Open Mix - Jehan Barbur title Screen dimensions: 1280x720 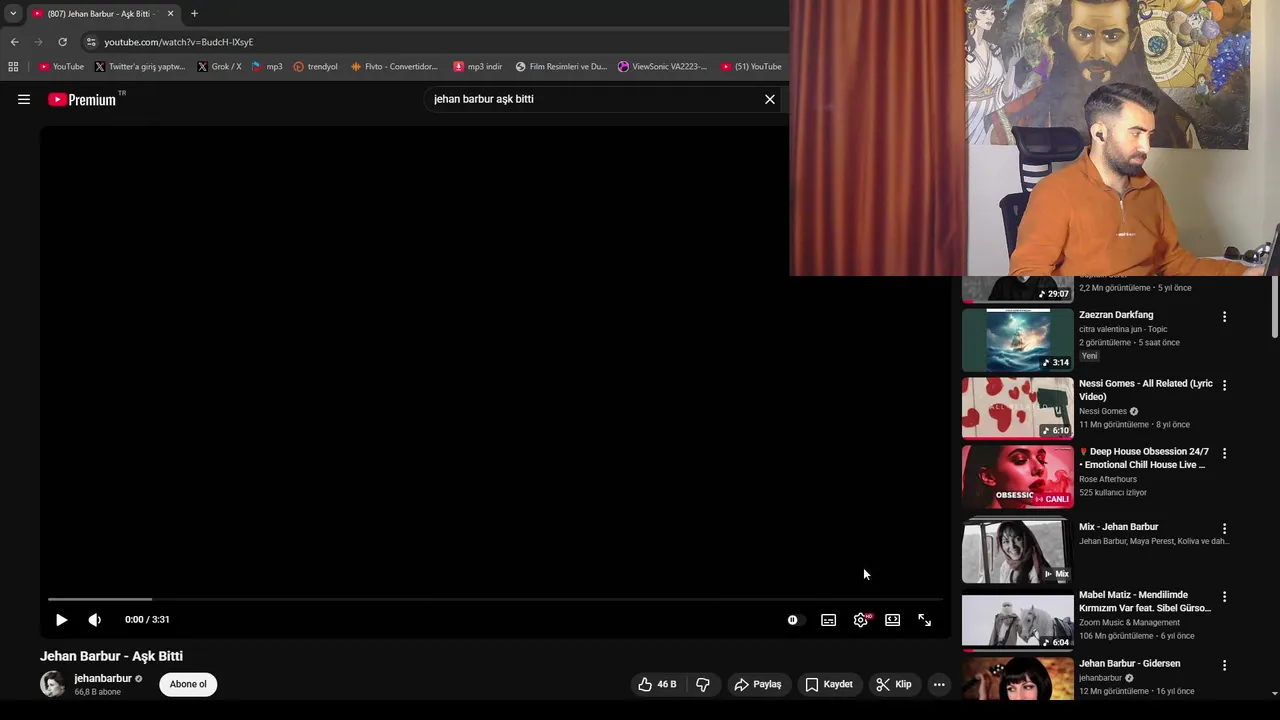click(1118, 527)
